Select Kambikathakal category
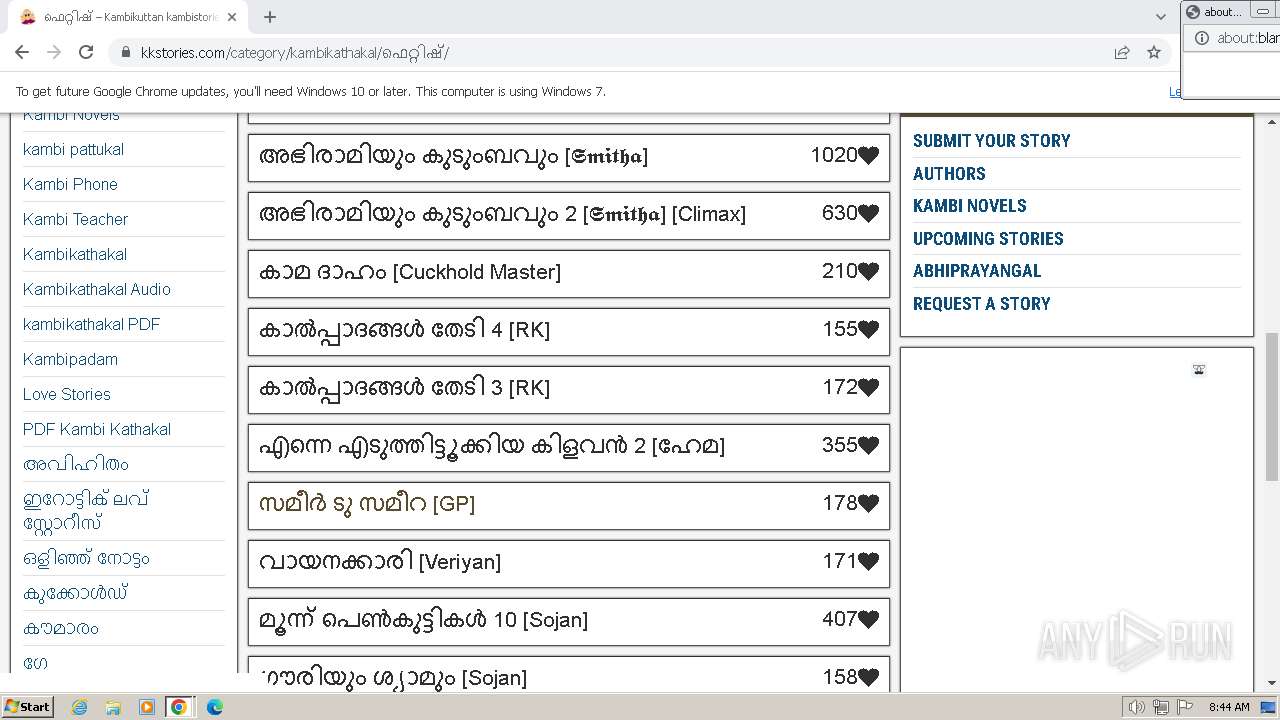The image size is (1280, 720). [x=75, y=255]
